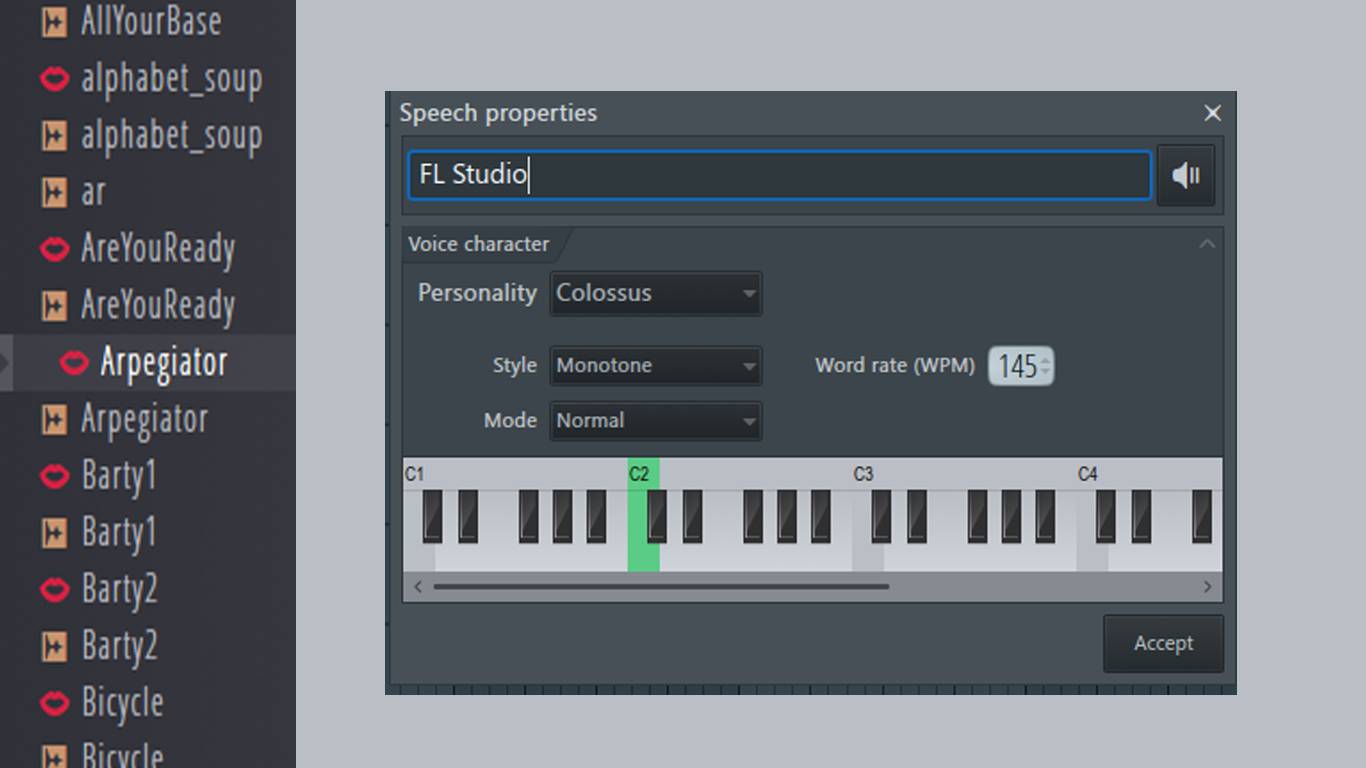Click the waveform icon next to AllYourBase

tap(54, 22)
